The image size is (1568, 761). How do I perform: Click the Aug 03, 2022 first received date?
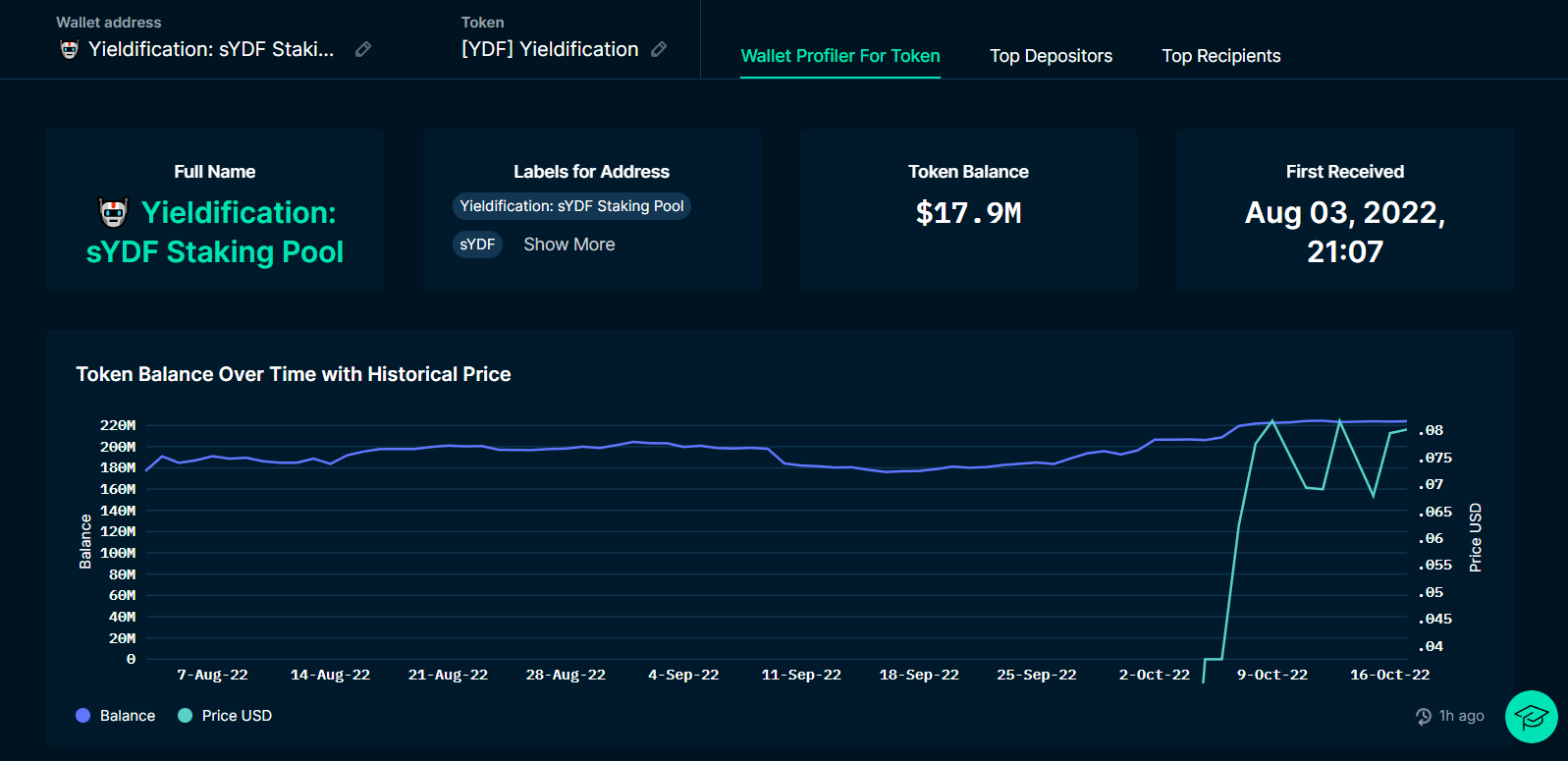click(1345, 232)
